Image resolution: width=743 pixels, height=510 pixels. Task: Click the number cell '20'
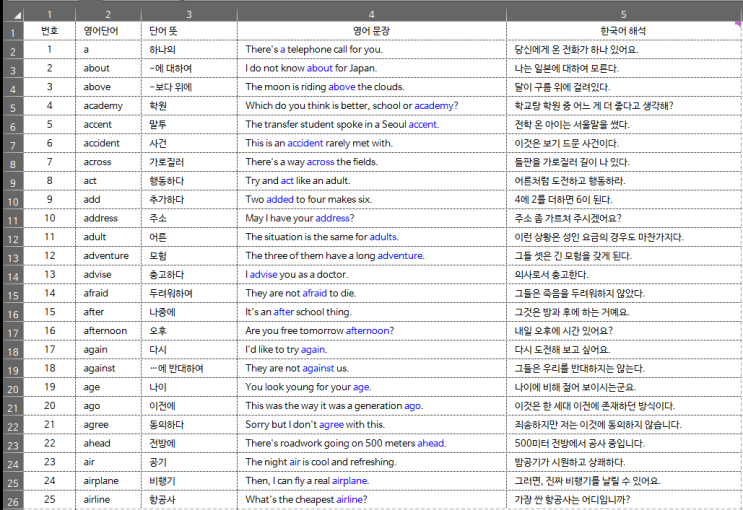pos(49,406)
